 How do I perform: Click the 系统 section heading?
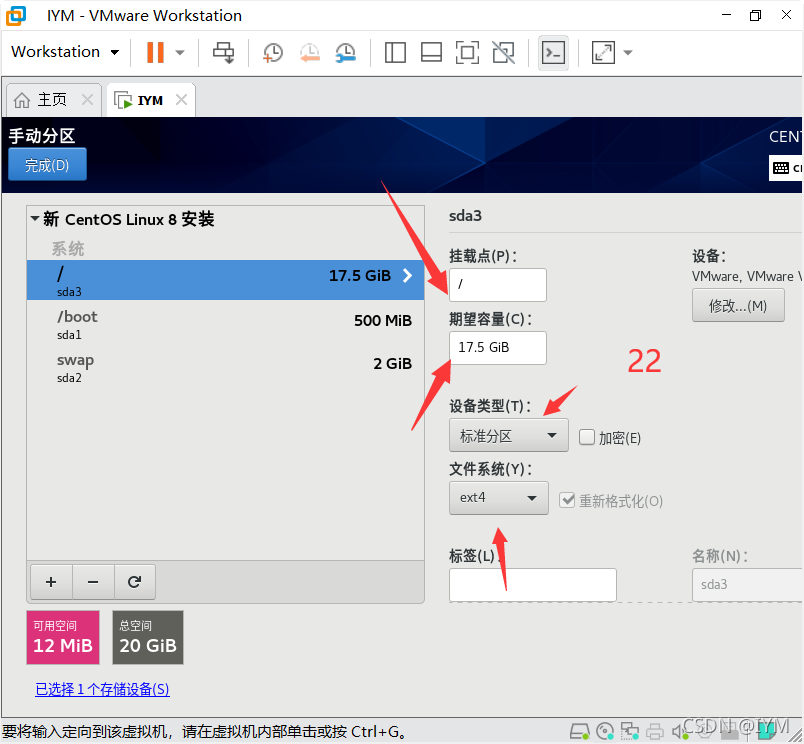[x=68, y=249]
